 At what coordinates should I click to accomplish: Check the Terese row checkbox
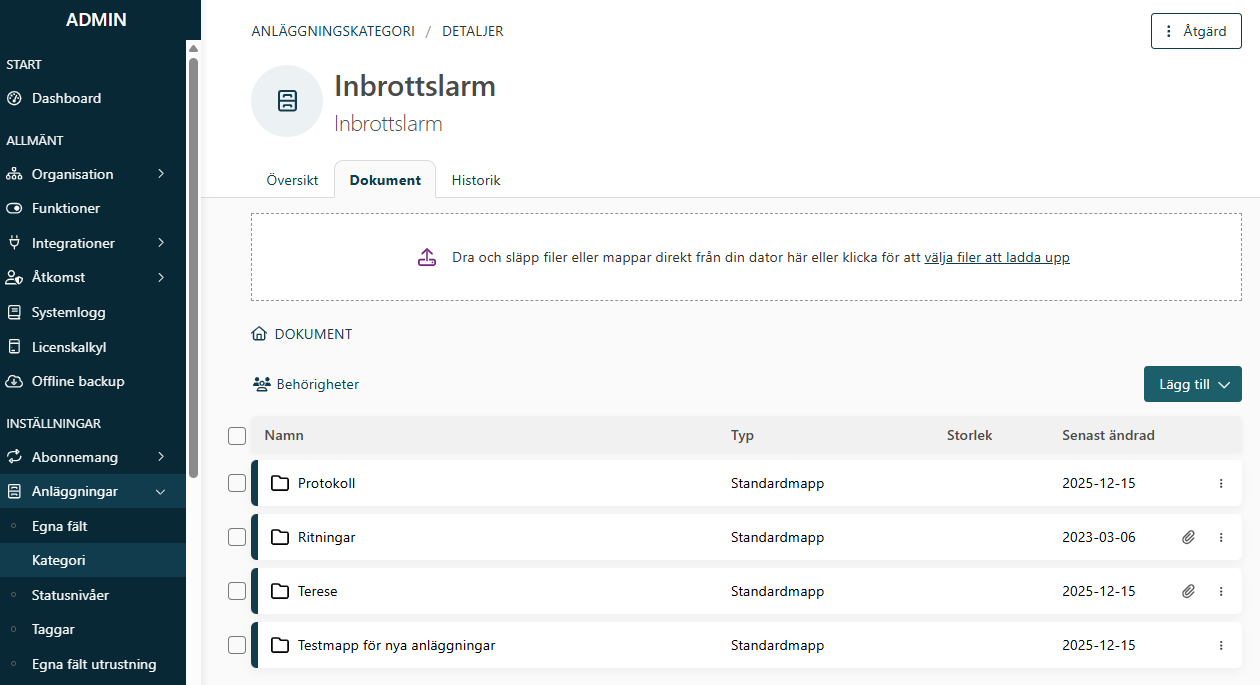237,590
